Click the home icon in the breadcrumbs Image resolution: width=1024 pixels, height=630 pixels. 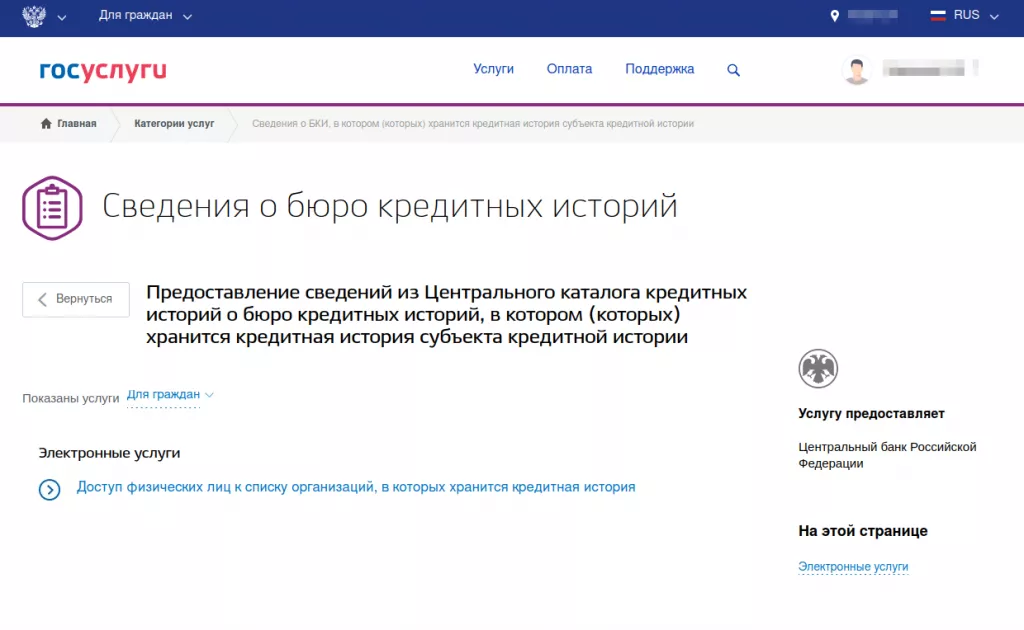[x=45, y=123]
